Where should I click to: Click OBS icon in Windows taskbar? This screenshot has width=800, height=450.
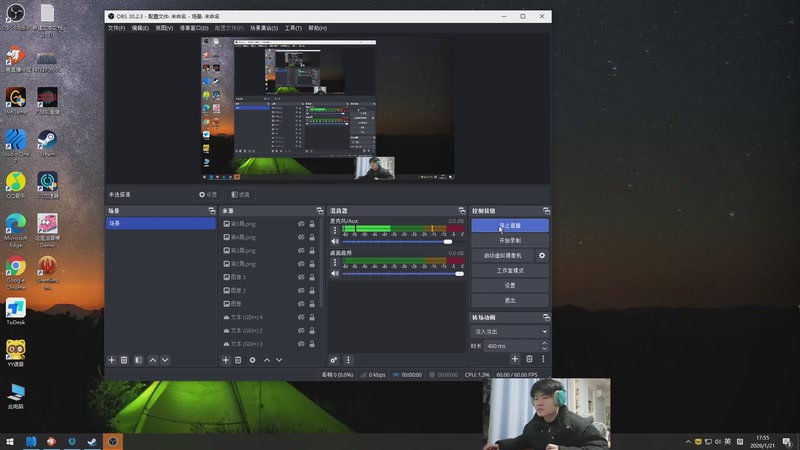click(x=113, y=441)
